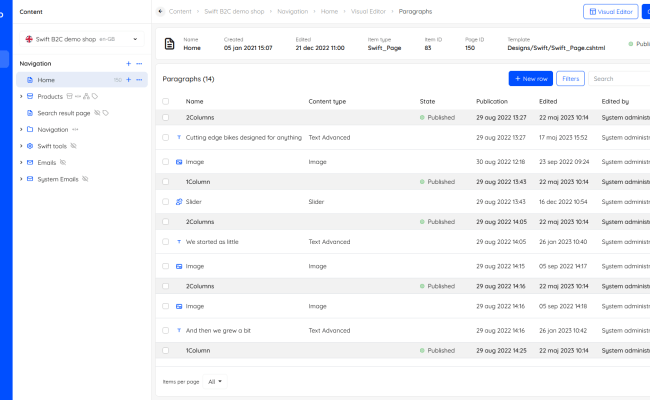650x400 pixels.
Task: Sort by the Edited column header
Action: coord(548,101)
